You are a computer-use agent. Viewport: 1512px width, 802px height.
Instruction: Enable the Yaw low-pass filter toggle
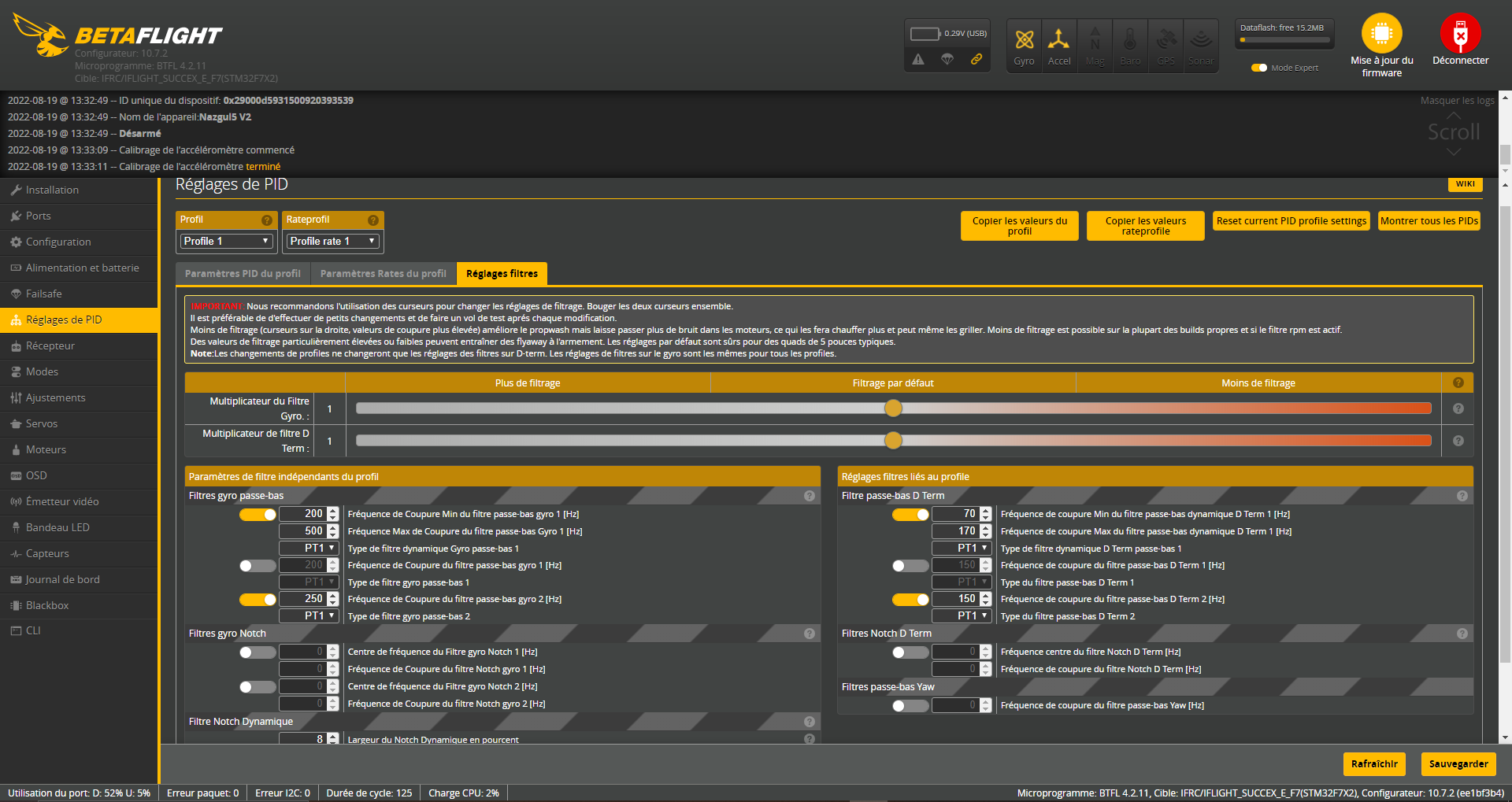(910, 706)
